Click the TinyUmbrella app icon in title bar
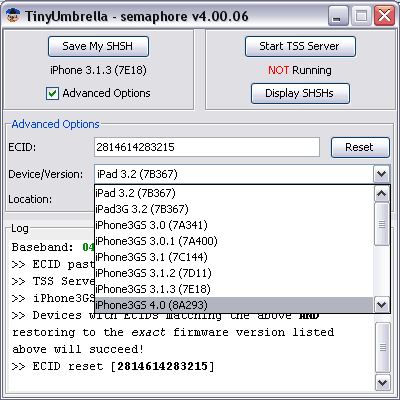 pyautogui.click(x=13, y=16)
